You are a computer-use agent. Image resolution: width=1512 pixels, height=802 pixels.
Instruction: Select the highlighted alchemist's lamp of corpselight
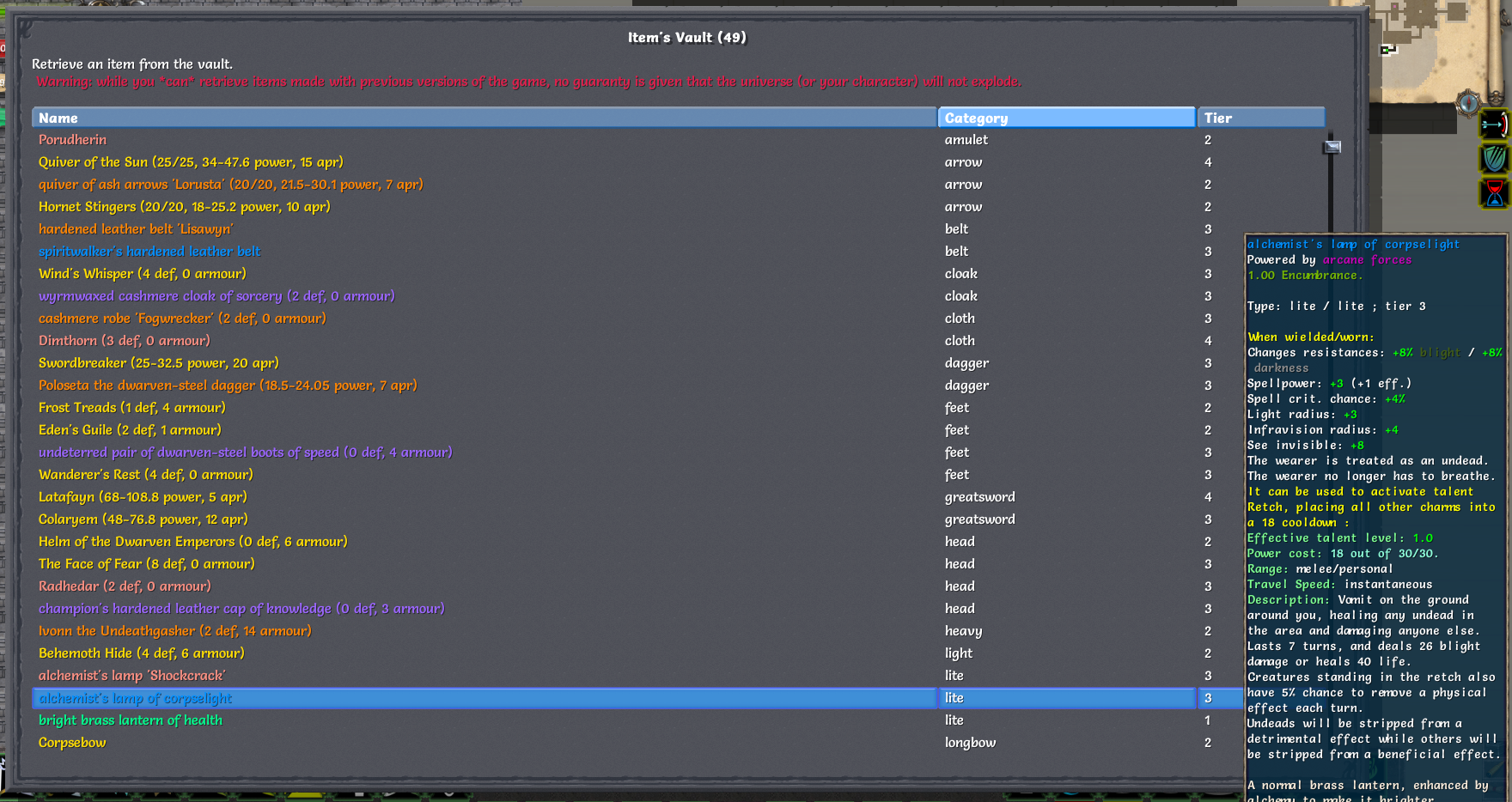pyautogui.click(x=485, y=698)
